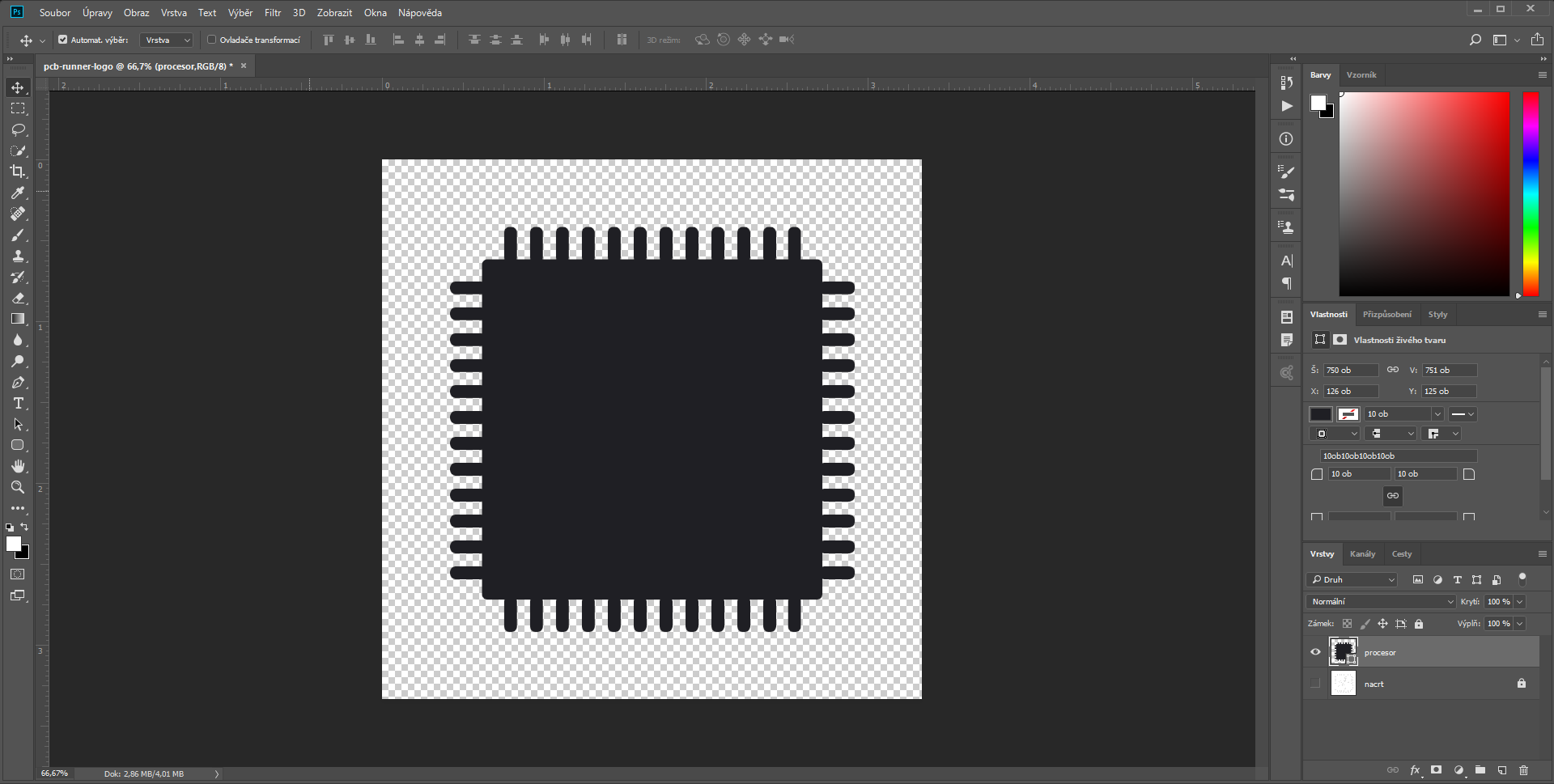
Task: Select the Crop tool
Action: pos(18,172)
